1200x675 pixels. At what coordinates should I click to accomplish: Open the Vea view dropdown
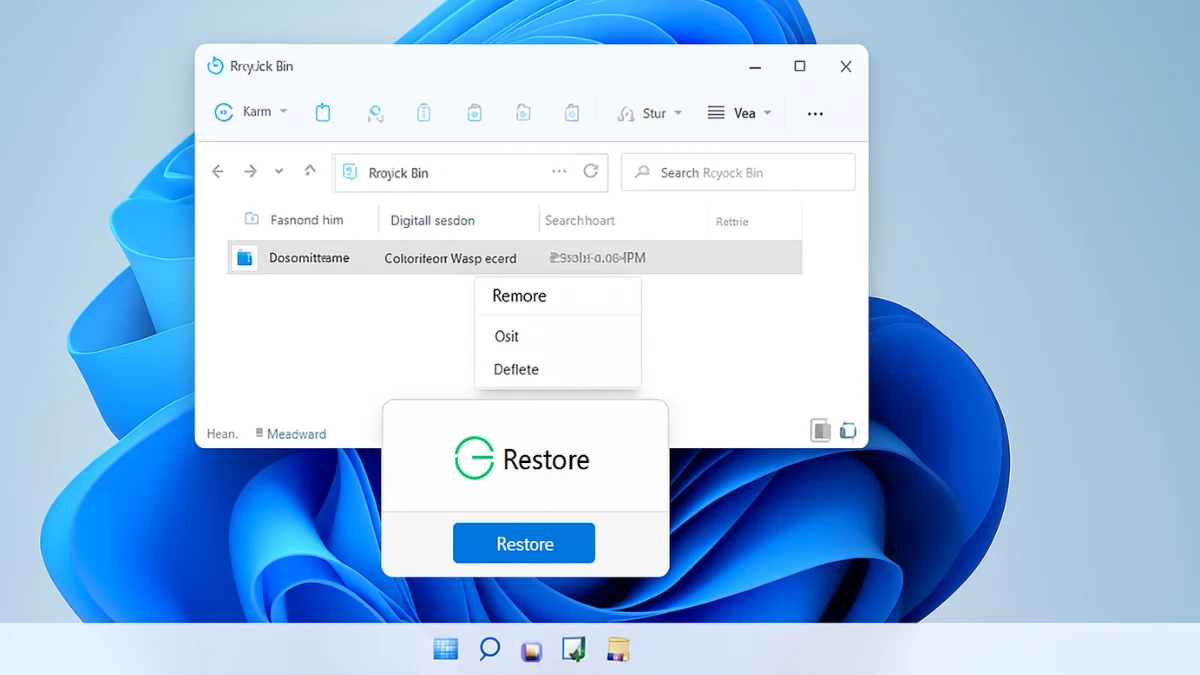click(739, 113)
